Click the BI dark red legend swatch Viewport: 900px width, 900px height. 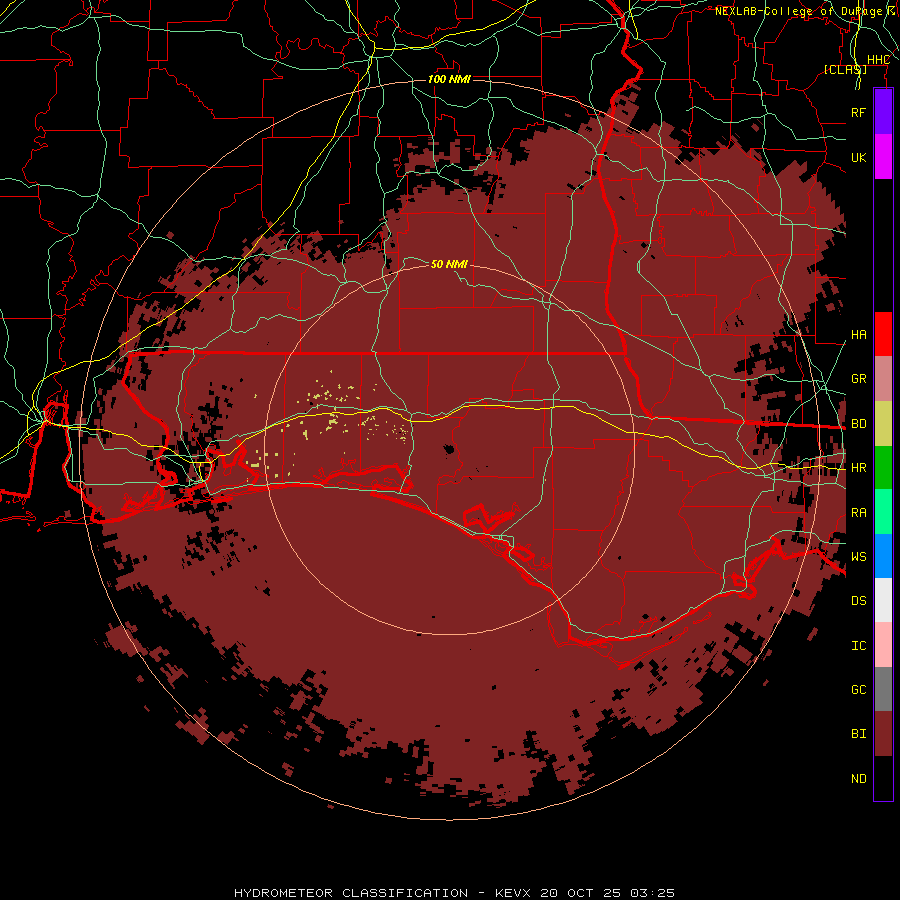tap(883, 734)
